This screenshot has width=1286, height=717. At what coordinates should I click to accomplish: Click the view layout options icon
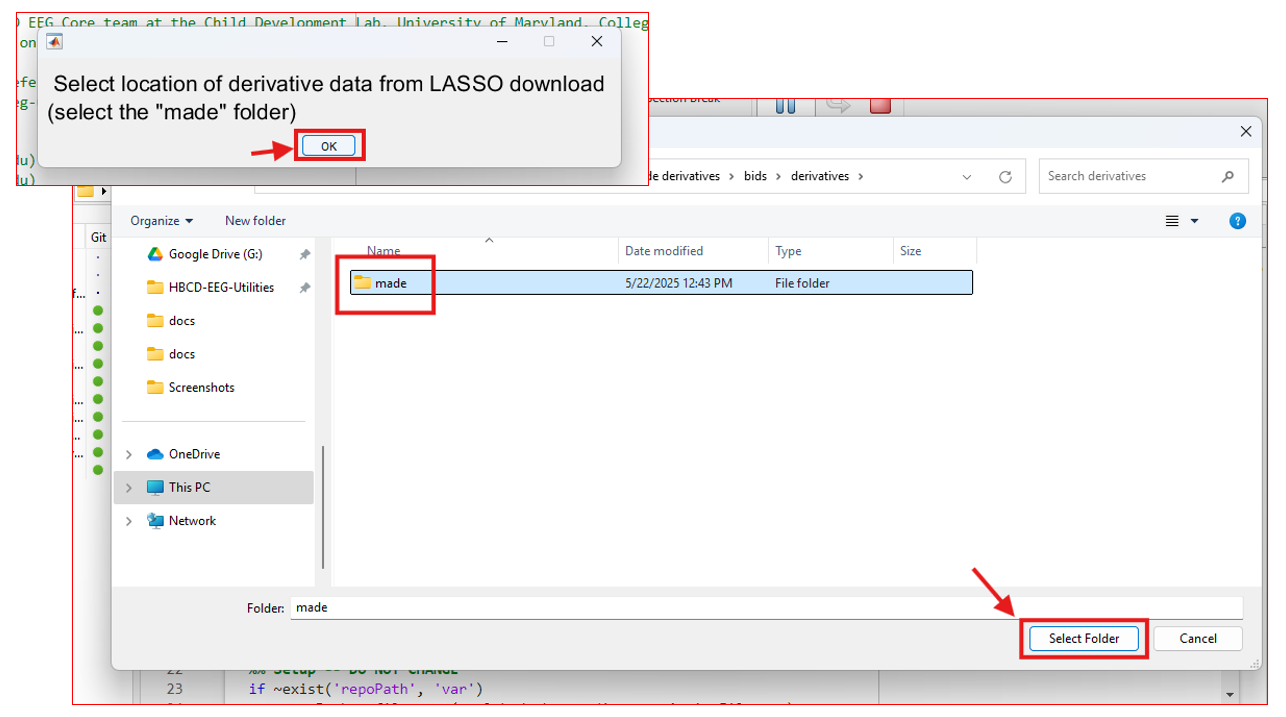point(1172,221)
